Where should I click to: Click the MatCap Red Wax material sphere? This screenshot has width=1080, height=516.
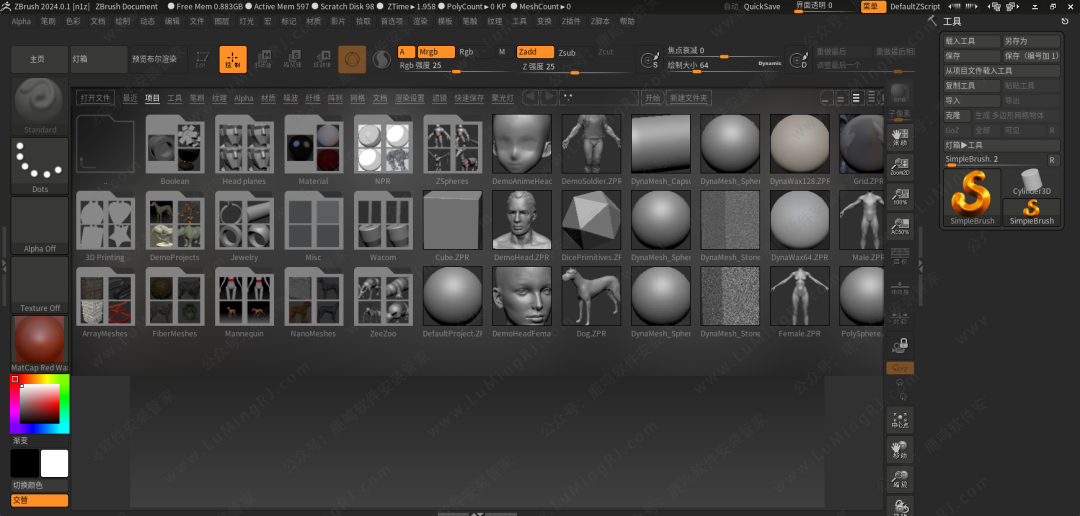tap(40, 343)
